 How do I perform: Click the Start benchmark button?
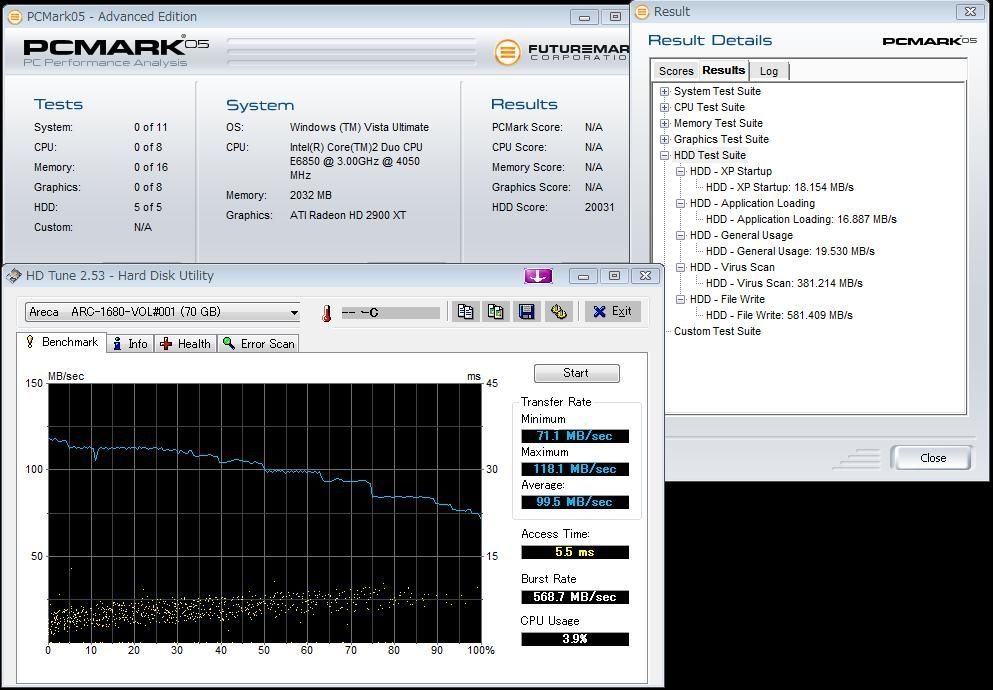coord(576,373)
